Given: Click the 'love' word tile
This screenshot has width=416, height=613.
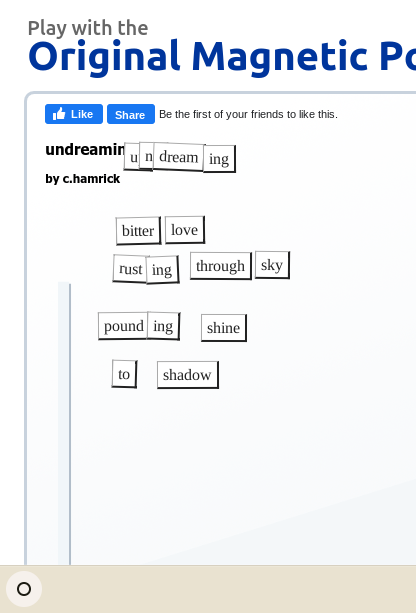Looking at the screenshot, I should click(185, 230).
